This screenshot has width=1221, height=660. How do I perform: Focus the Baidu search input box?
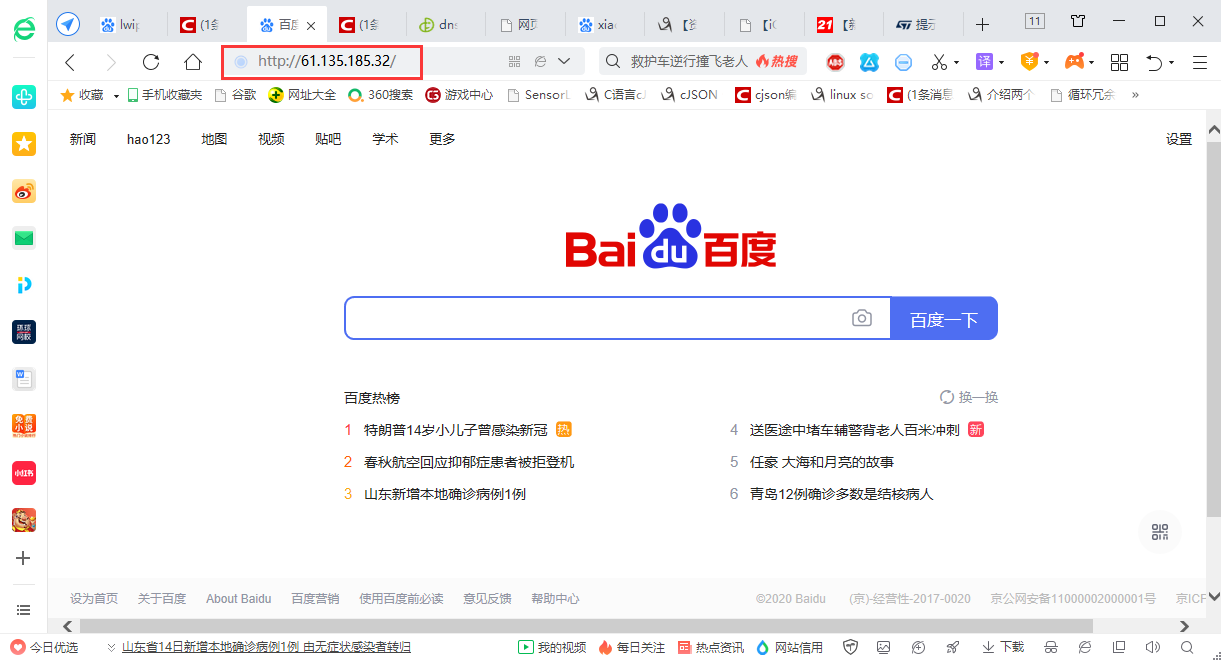point(595,318)
